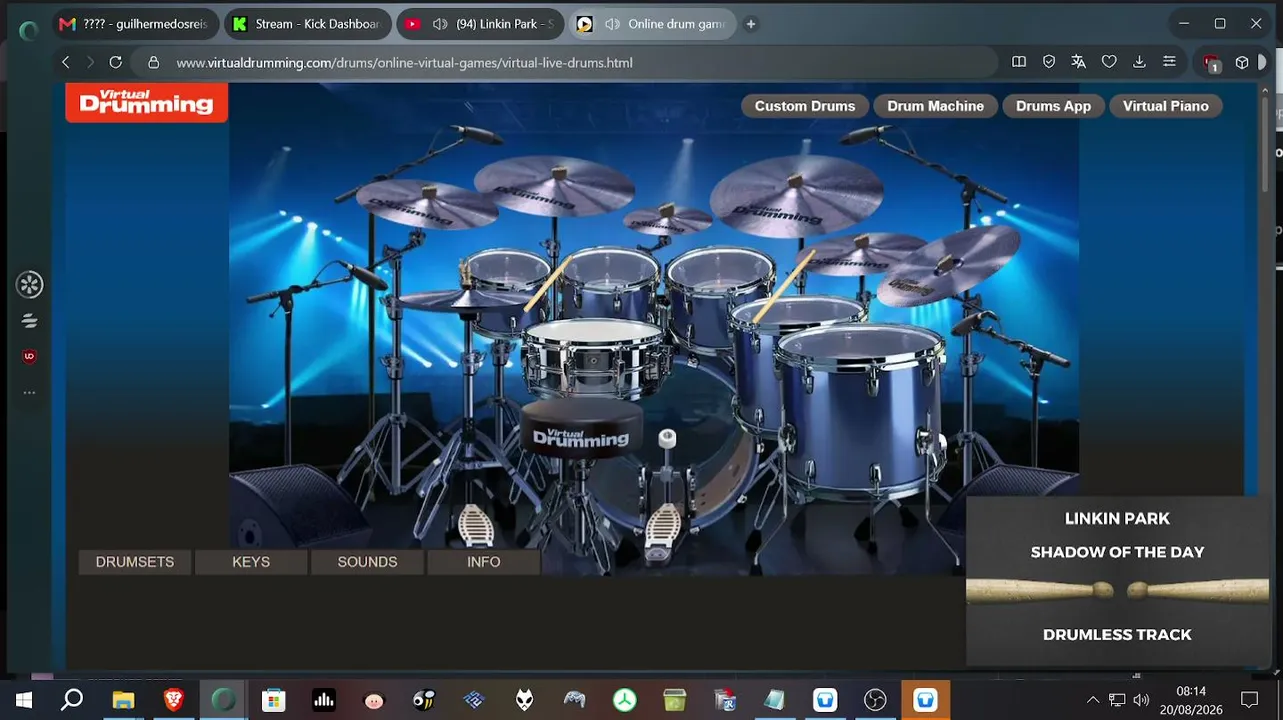This screenshot has width=1283, height=720.
Task: Click the translate page icon
Action: 1078,62
